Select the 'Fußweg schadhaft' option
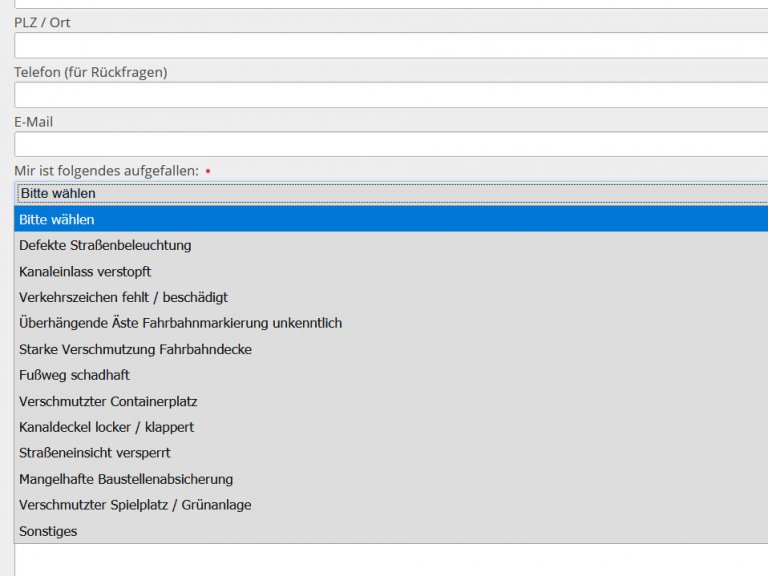This screenshot has width=768, height=576. pos(74,375)
